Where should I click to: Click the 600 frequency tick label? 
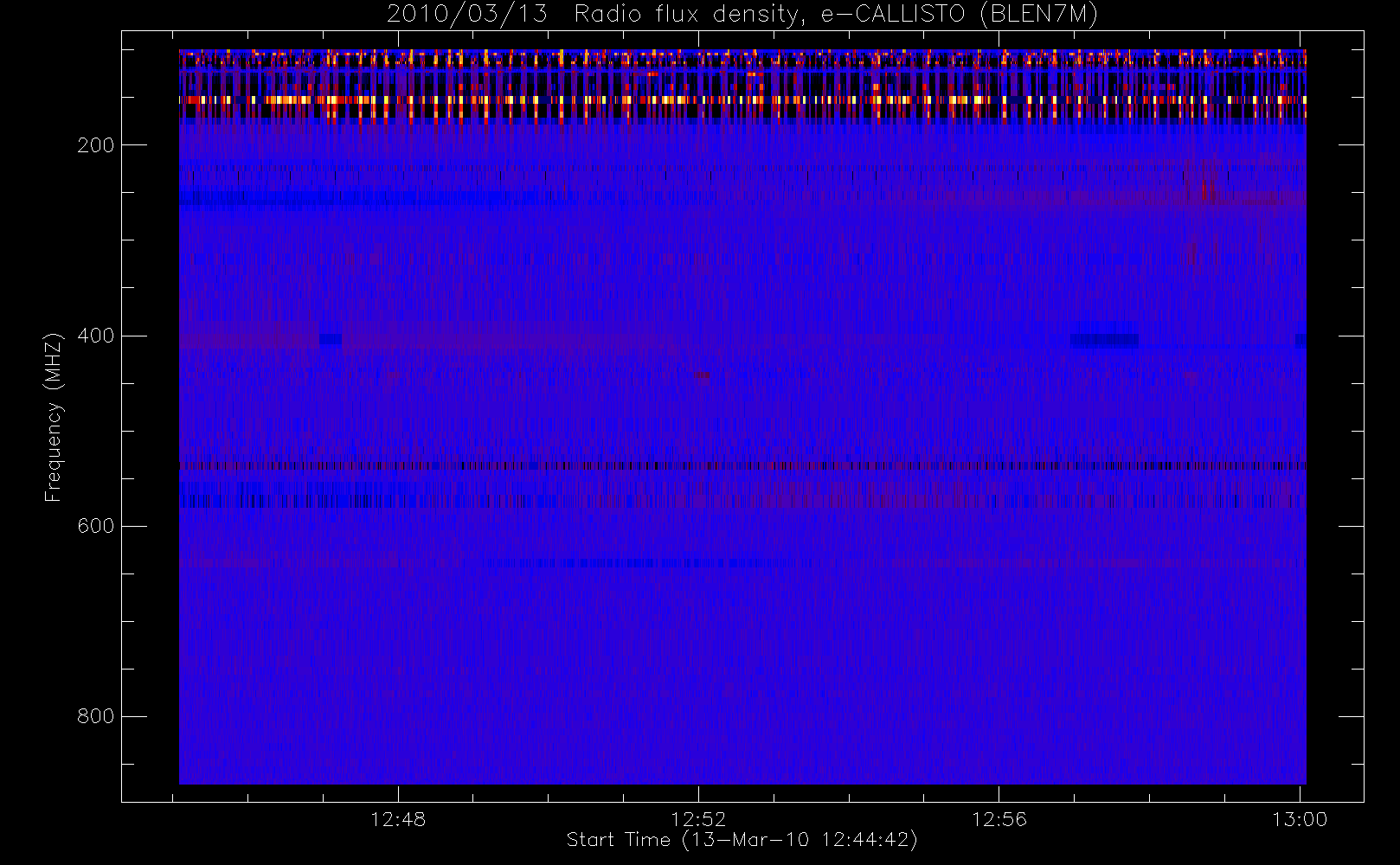95,526
